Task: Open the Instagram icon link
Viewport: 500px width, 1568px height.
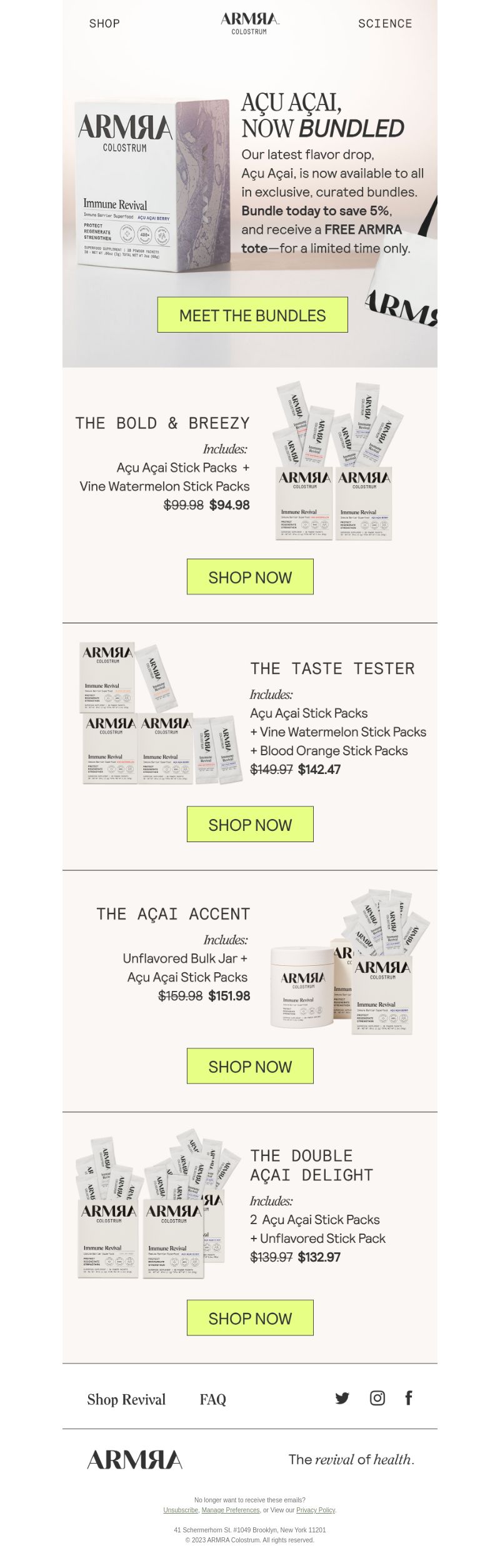Action: 377,1398
